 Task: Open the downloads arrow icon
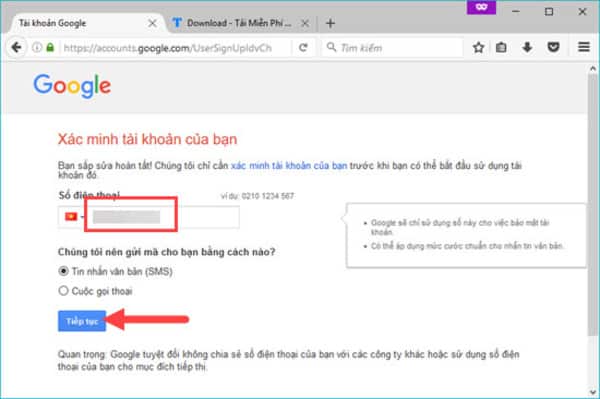click(527, 47)
